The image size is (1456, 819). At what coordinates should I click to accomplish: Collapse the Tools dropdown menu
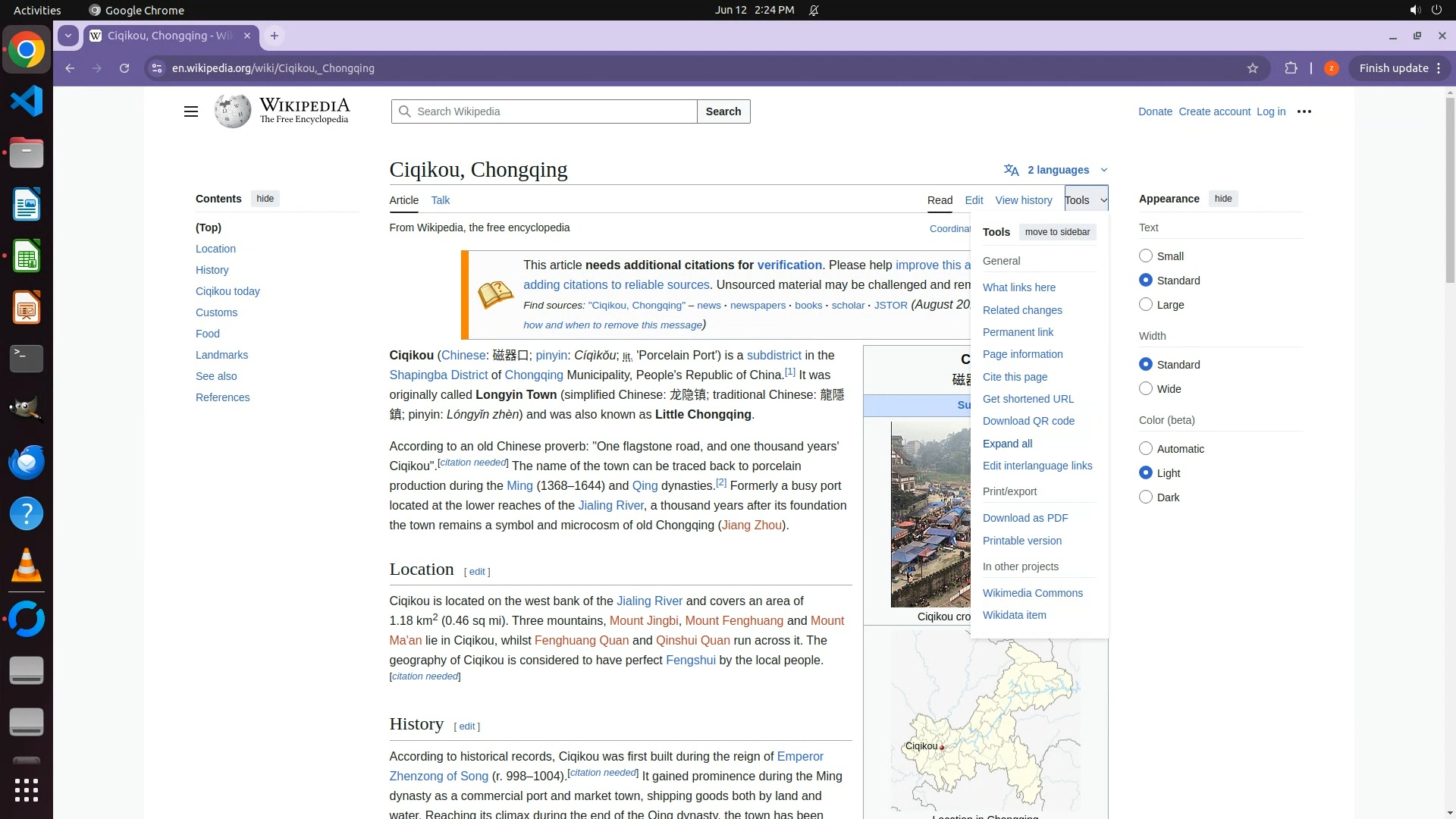coord(1086,200)
